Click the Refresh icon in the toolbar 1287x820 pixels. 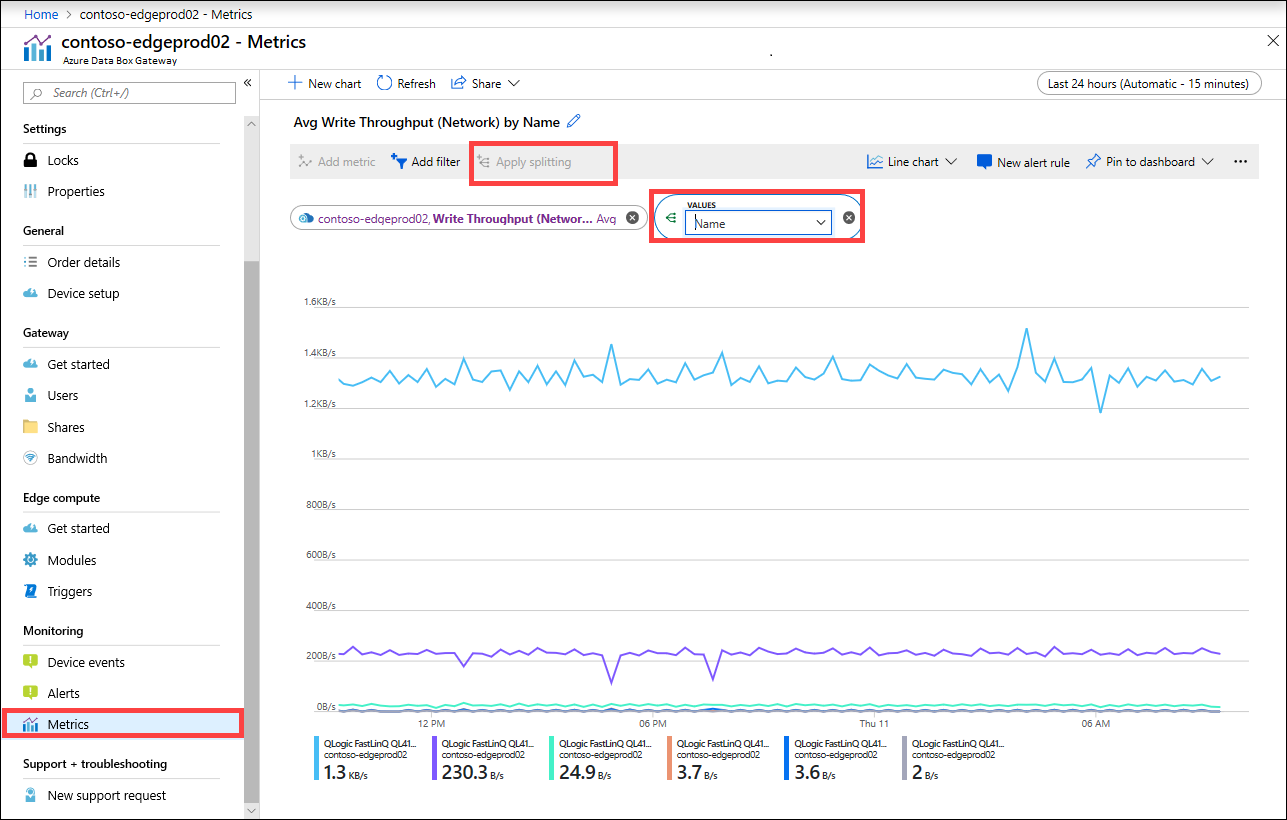click(x=384, y=83)
